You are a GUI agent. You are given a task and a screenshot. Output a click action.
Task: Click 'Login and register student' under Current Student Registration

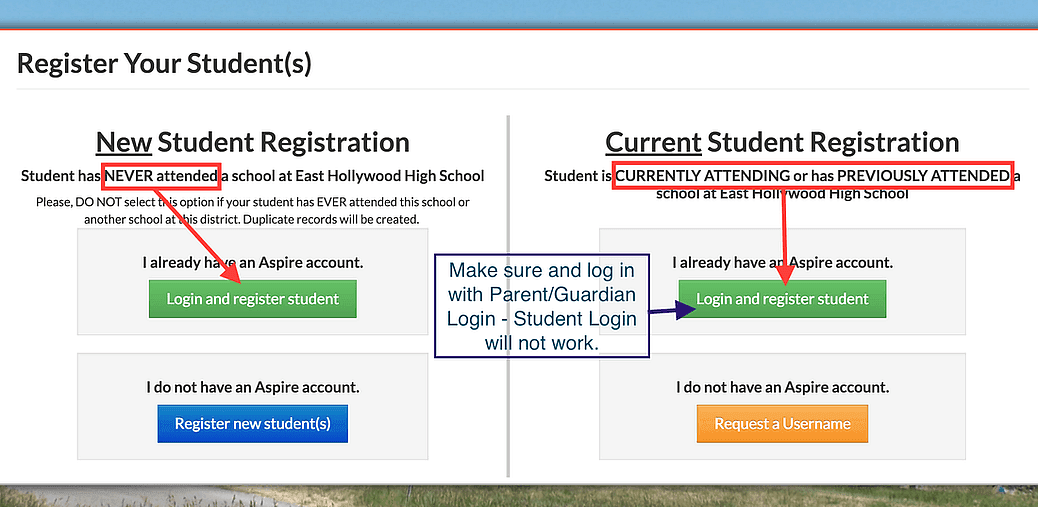click(x=782, y=299)
